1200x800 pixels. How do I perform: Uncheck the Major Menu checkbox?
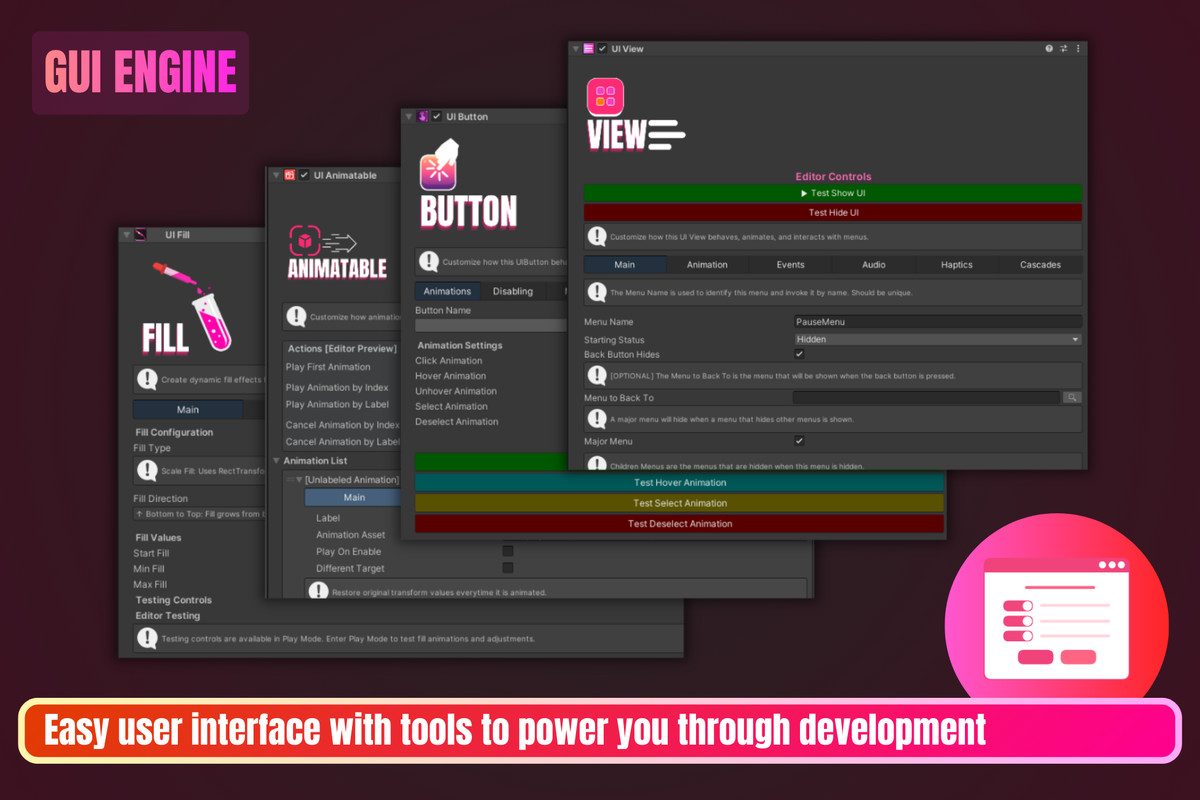(799, 441)
